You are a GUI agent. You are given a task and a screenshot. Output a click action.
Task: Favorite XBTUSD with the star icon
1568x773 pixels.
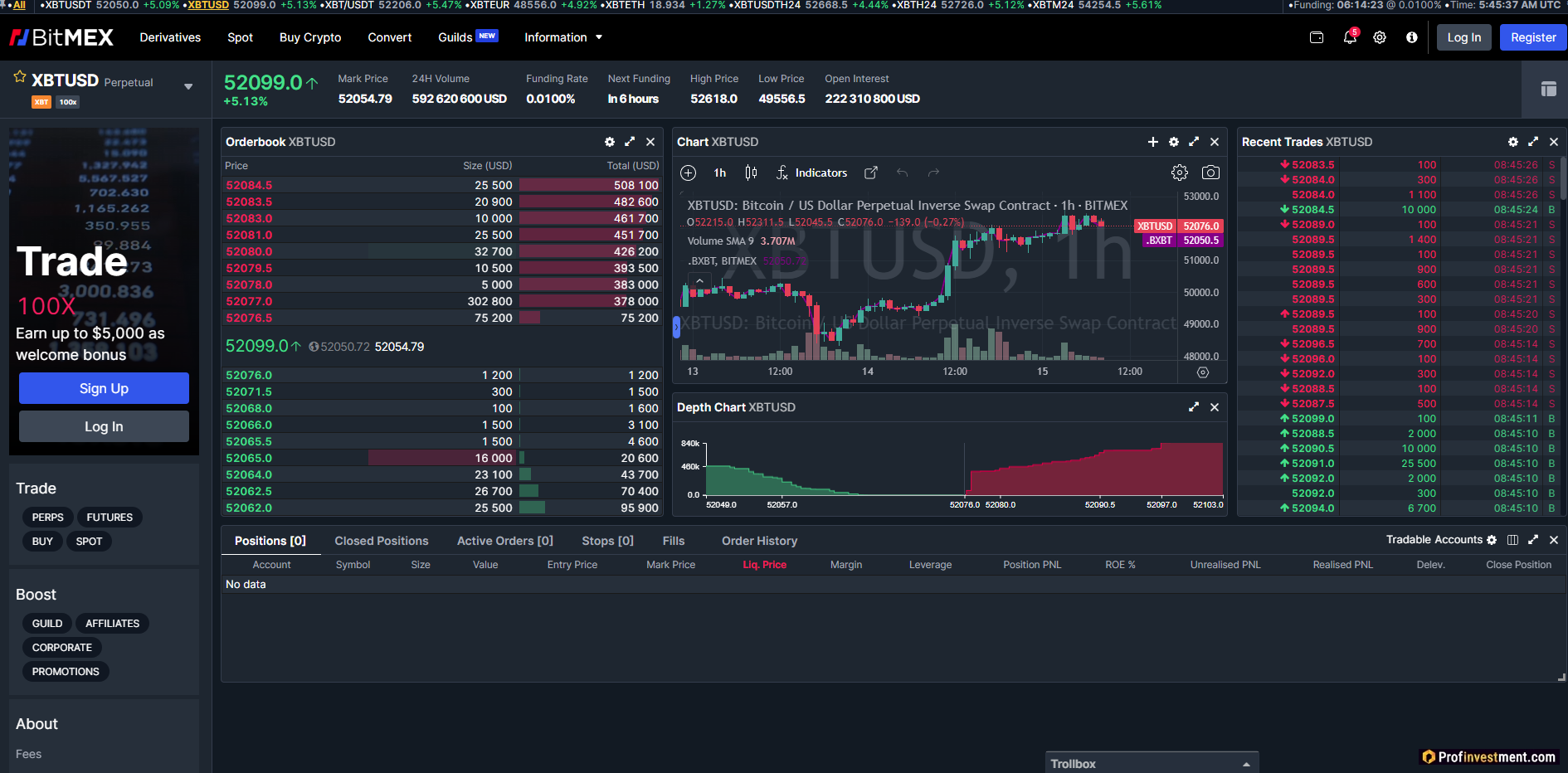point(20,77)
